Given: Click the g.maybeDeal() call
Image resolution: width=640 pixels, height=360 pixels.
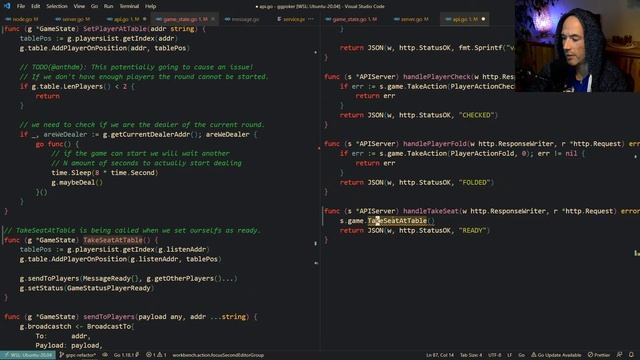Looking at the screenshot, I should pos(77,182).
